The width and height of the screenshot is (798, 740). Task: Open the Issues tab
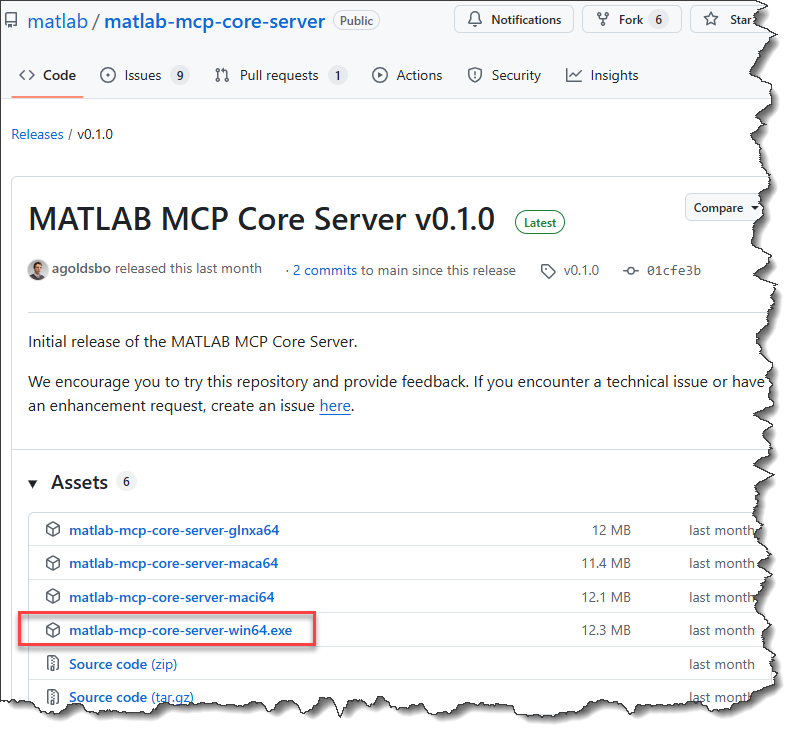pyautogui.click(x=144, y=75)
